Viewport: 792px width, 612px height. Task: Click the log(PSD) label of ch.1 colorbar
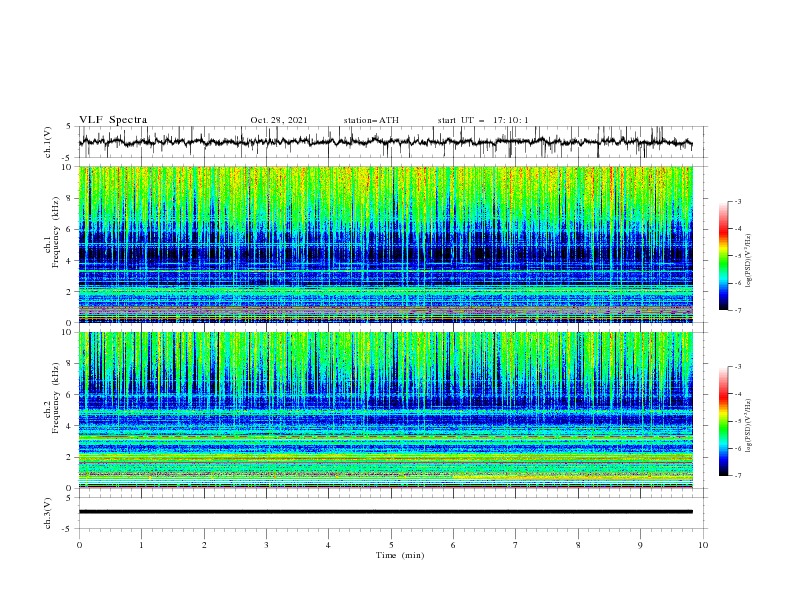click(x=748, y=261)
